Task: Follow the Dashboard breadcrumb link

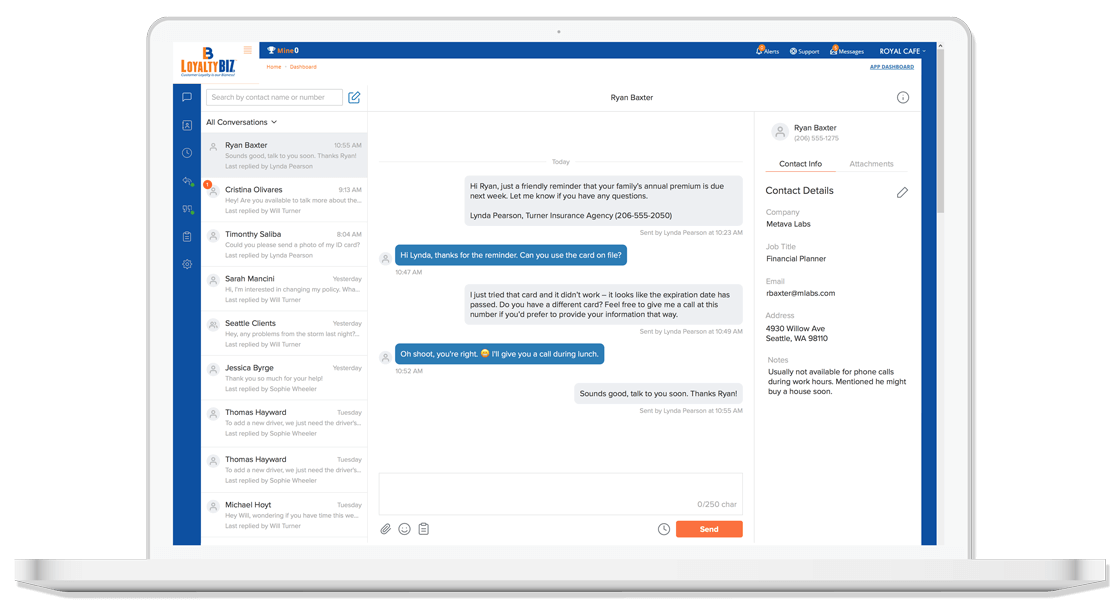Action: coord(303,67)
